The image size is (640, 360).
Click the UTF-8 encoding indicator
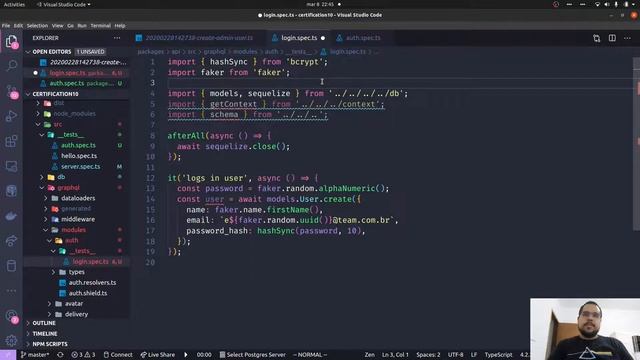456,355
